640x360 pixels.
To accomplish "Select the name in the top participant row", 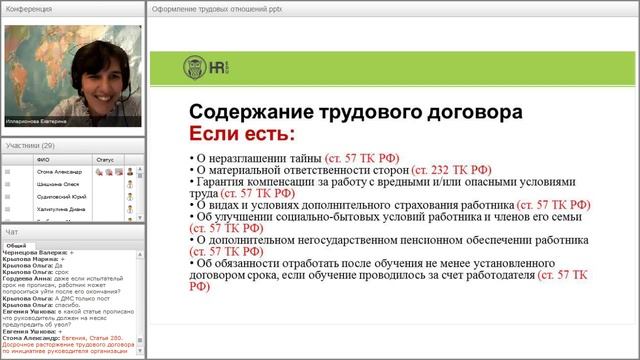I will pos(59,172).
